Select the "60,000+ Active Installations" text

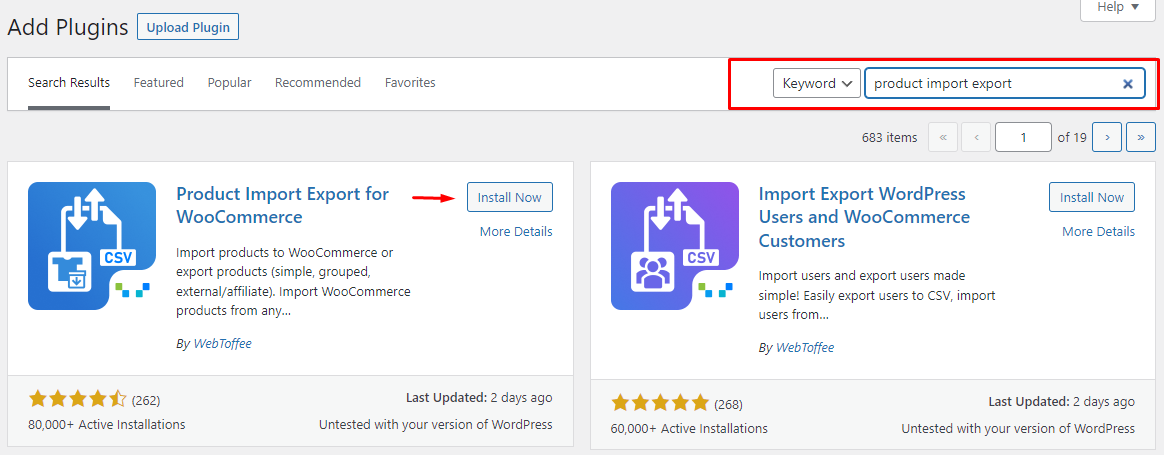[690, 429]
